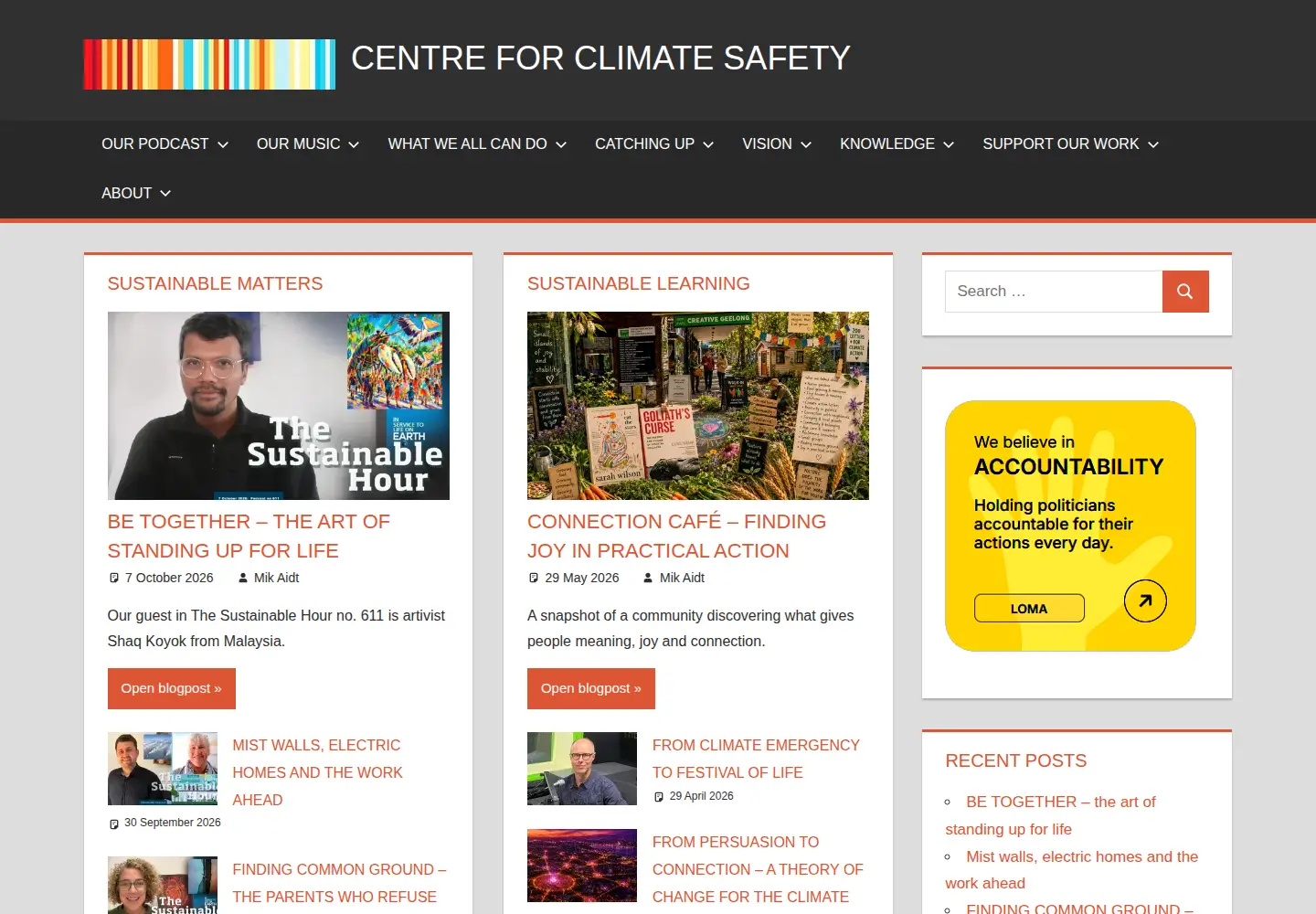Open the Connection Café garden image
Image resolution: width=1316 pixels, height=914 pixels.
(698, 406)
